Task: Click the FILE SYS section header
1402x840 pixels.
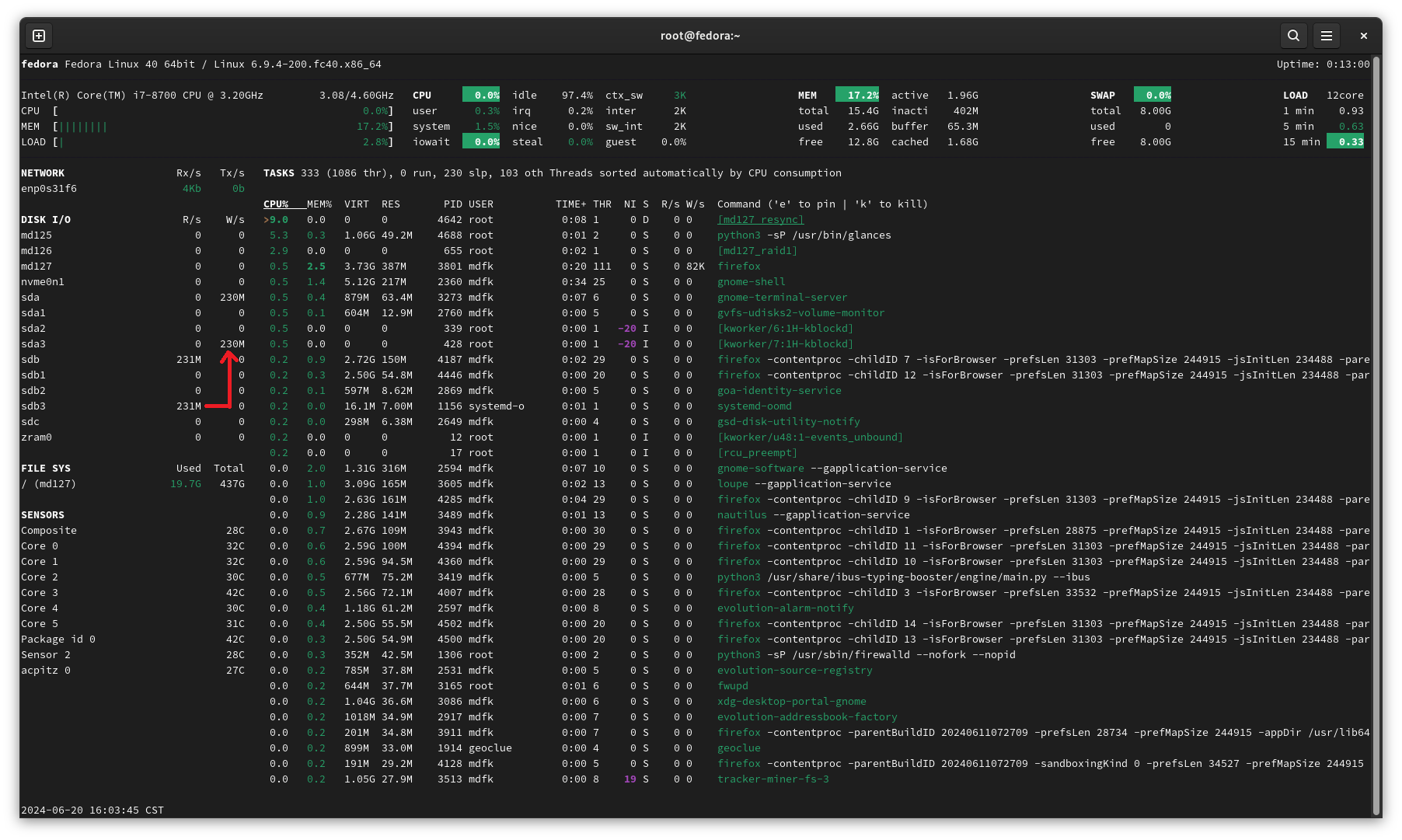Action: (x=46, y=469)
